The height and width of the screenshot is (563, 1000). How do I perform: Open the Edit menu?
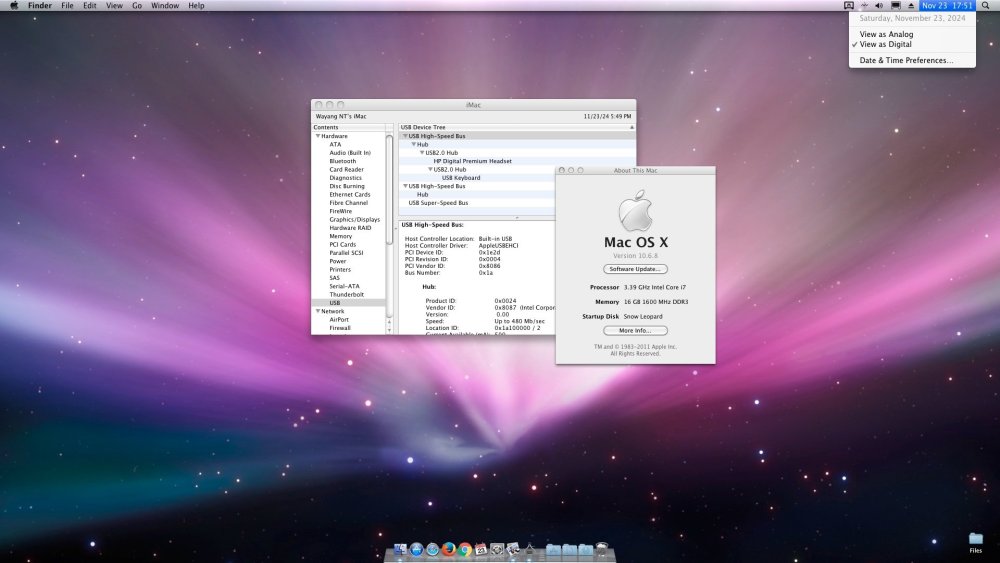point(90,5)
